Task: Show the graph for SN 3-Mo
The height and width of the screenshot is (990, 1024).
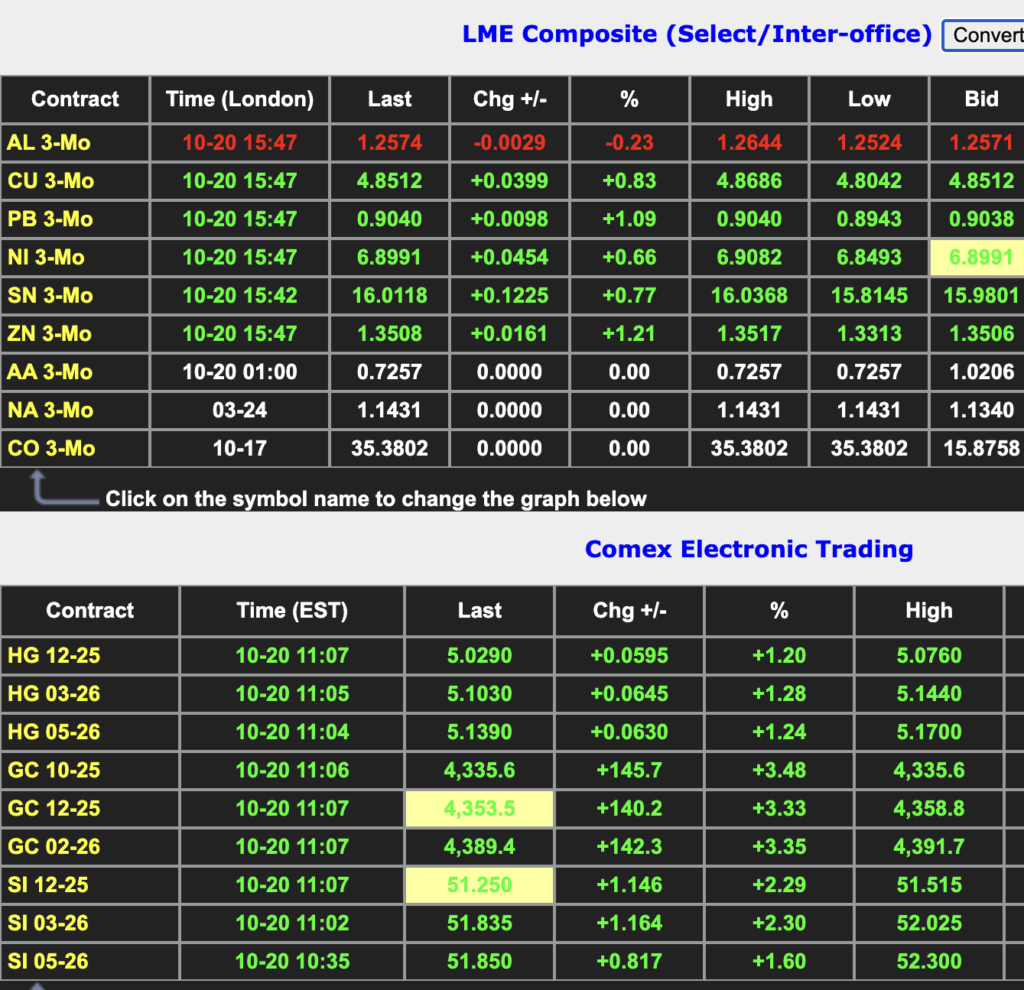Action: (x=50, y=295)
